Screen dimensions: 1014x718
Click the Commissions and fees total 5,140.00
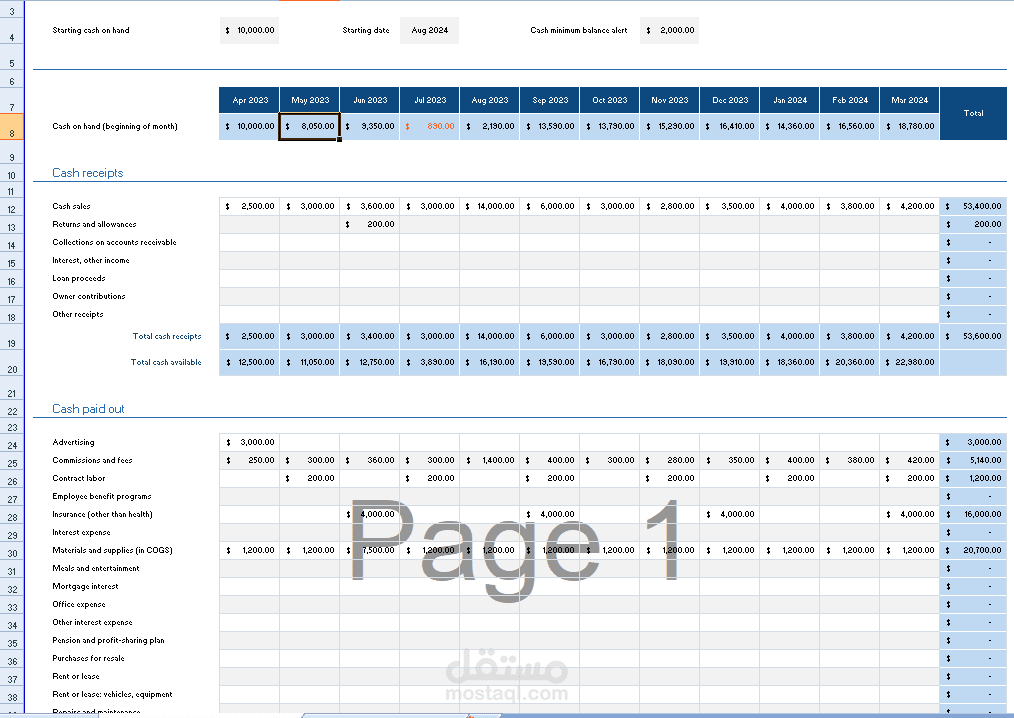973,461
